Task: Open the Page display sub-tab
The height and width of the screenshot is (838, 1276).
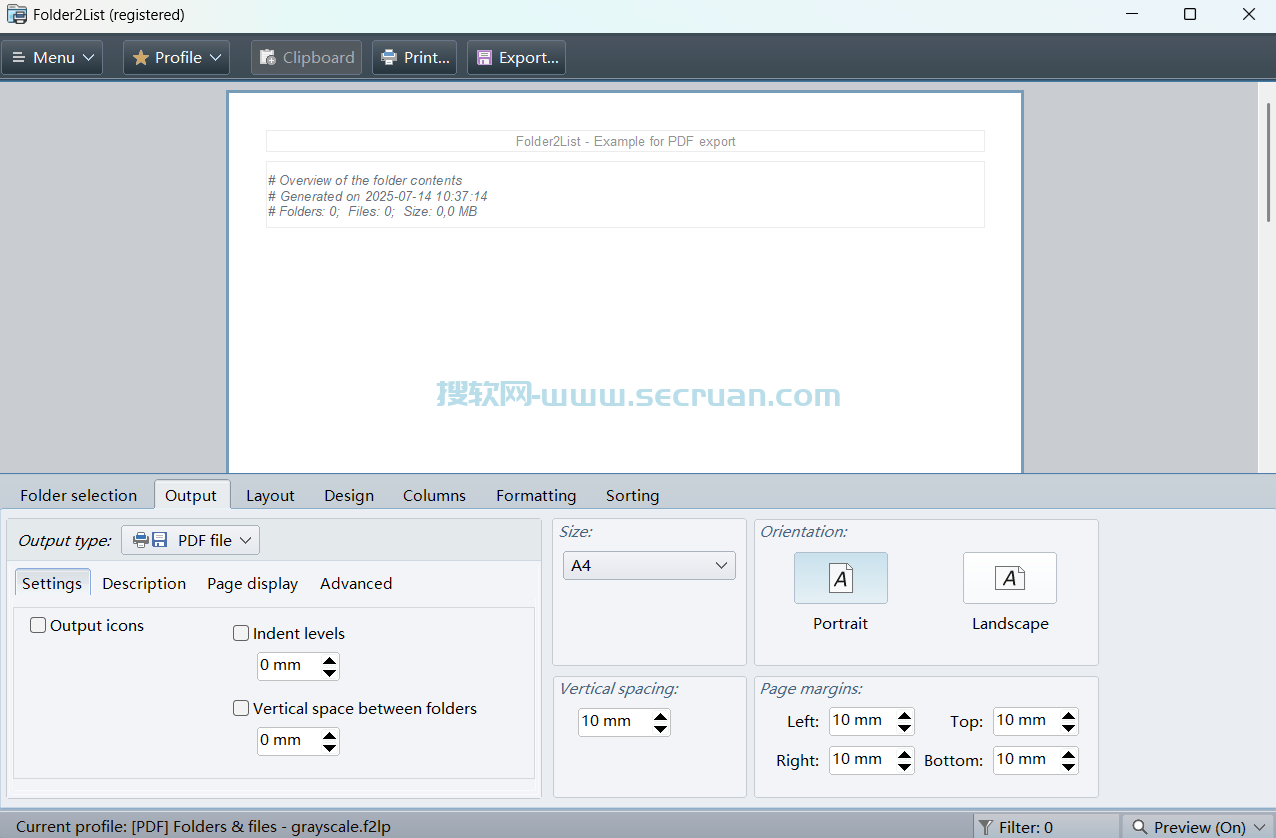Action: 252,583
